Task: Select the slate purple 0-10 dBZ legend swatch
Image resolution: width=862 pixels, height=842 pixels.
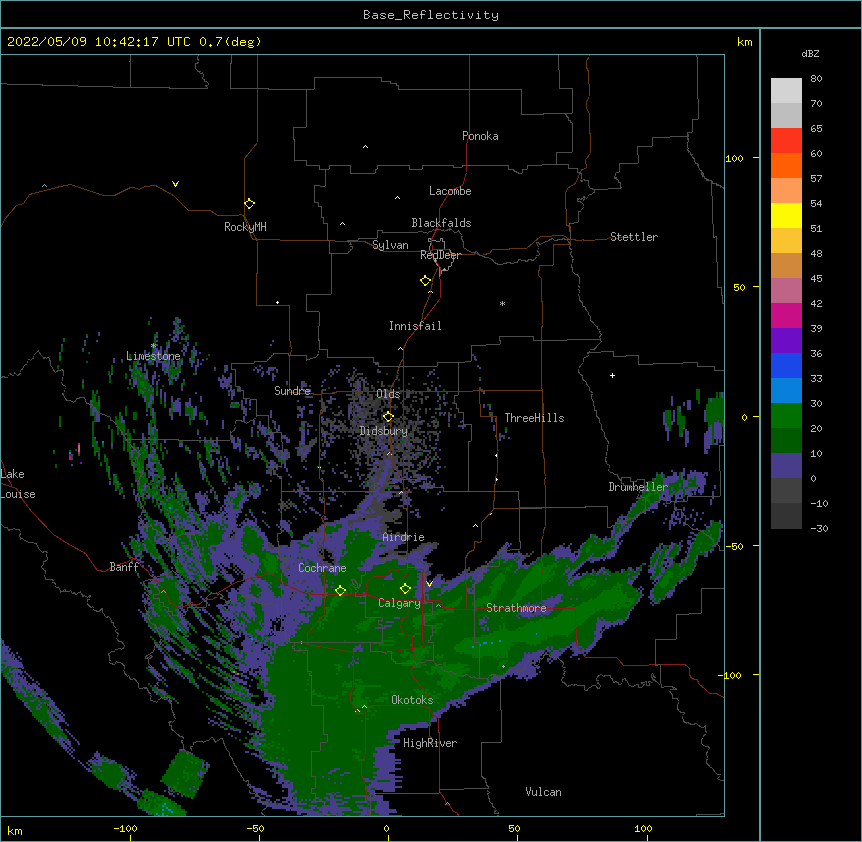Action: coord(786,466)
